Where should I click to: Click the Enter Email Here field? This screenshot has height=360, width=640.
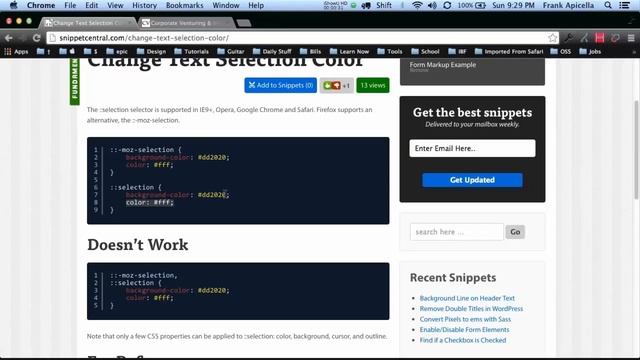(472, 148)
